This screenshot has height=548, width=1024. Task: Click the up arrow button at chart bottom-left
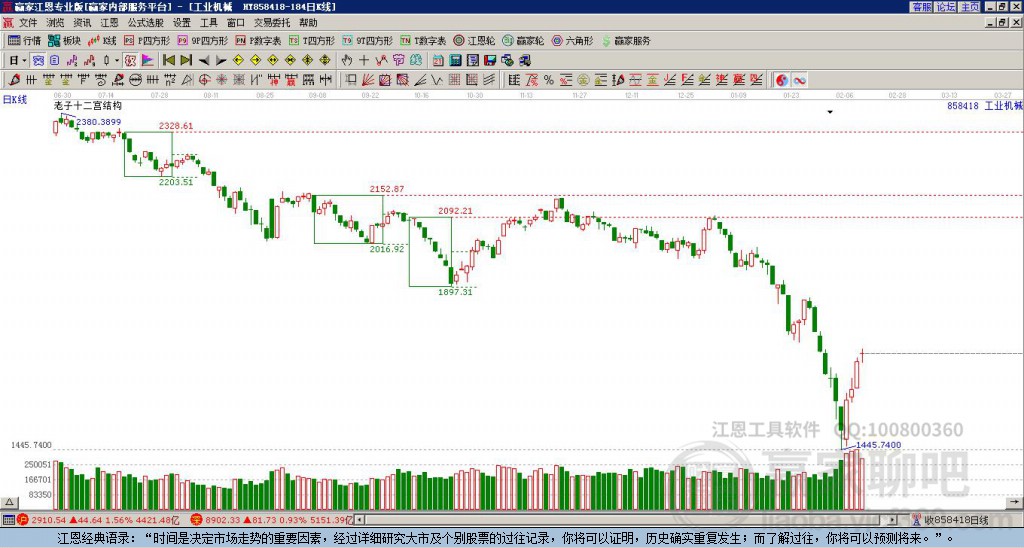pos(9,502)
